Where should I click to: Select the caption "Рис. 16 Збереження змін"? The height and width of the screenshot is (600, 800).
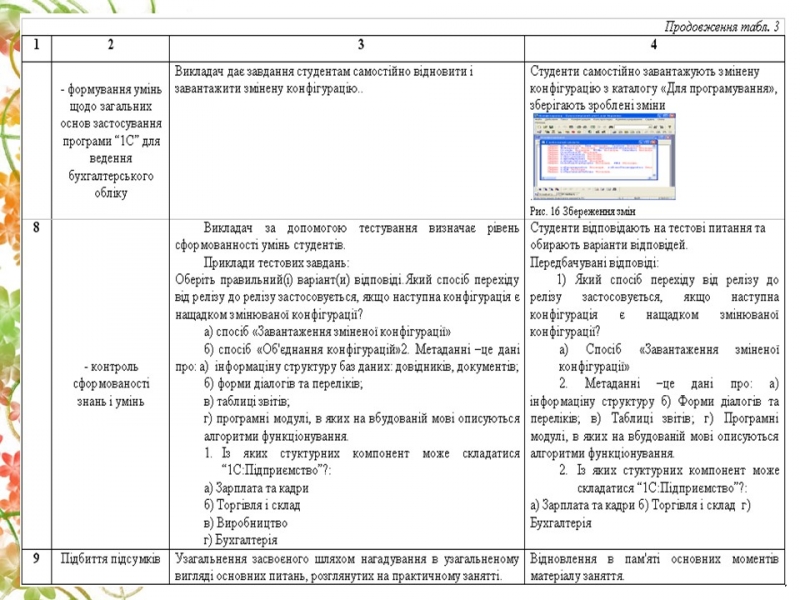tap(582, 211)
